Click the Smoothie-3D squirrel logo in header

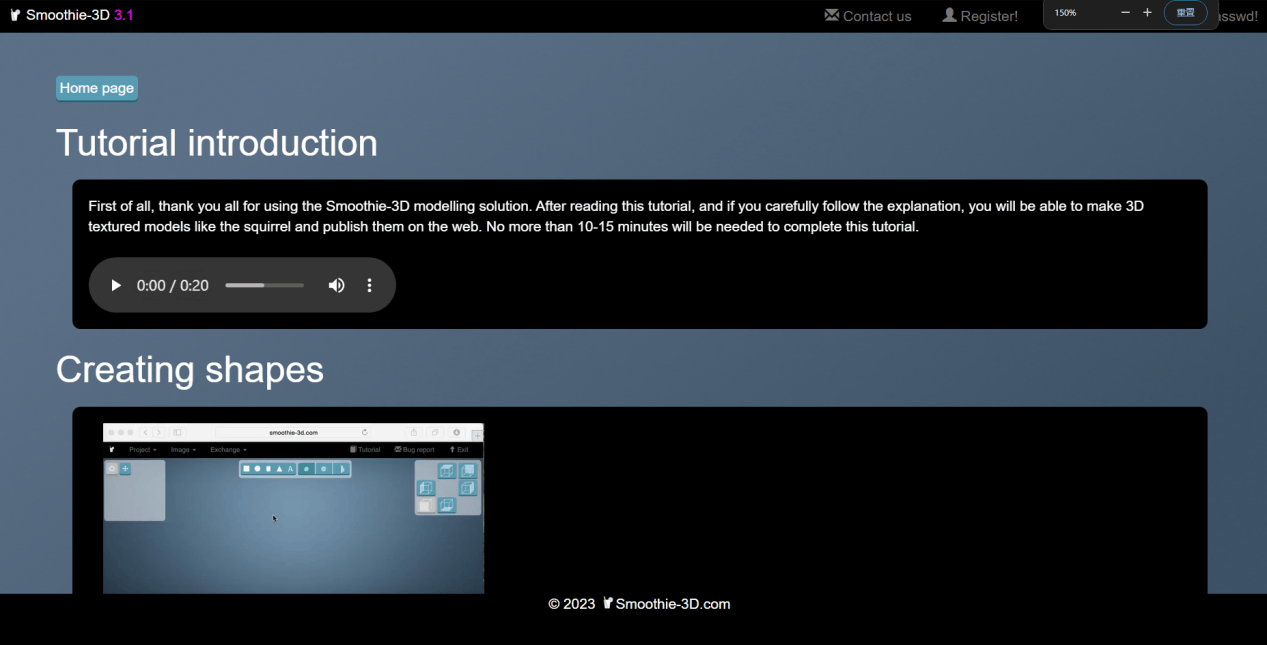pos(15,15)
